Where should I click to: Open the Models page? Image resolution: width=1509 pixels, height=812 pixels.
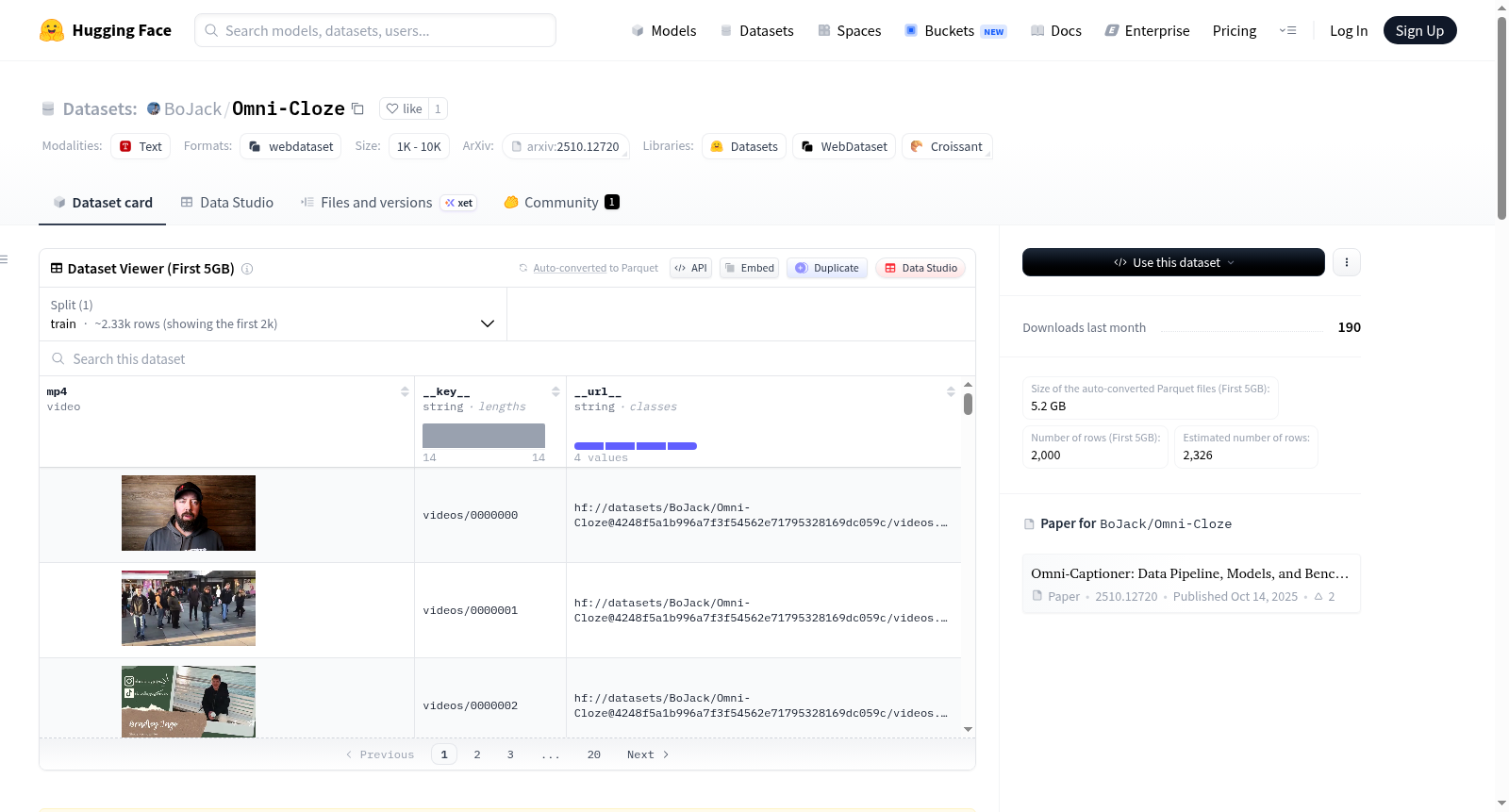pos(664,30)
